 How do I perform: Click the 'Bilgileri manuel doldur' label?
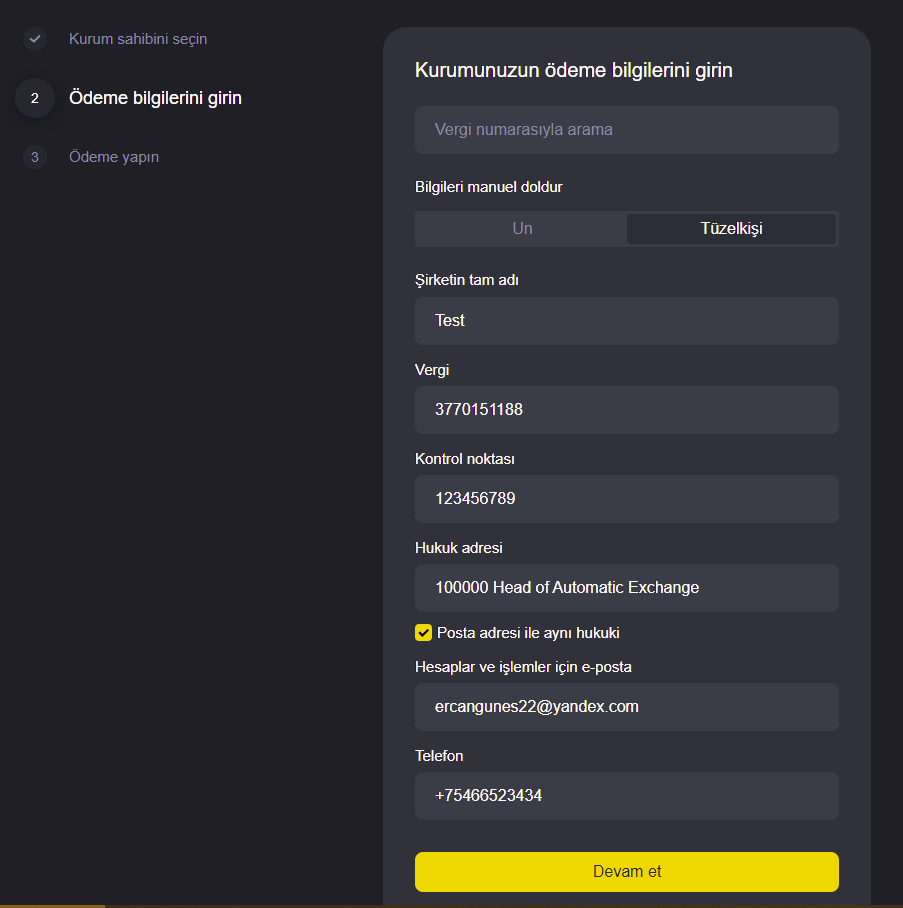pyautogui.click(x=488, y=187)
